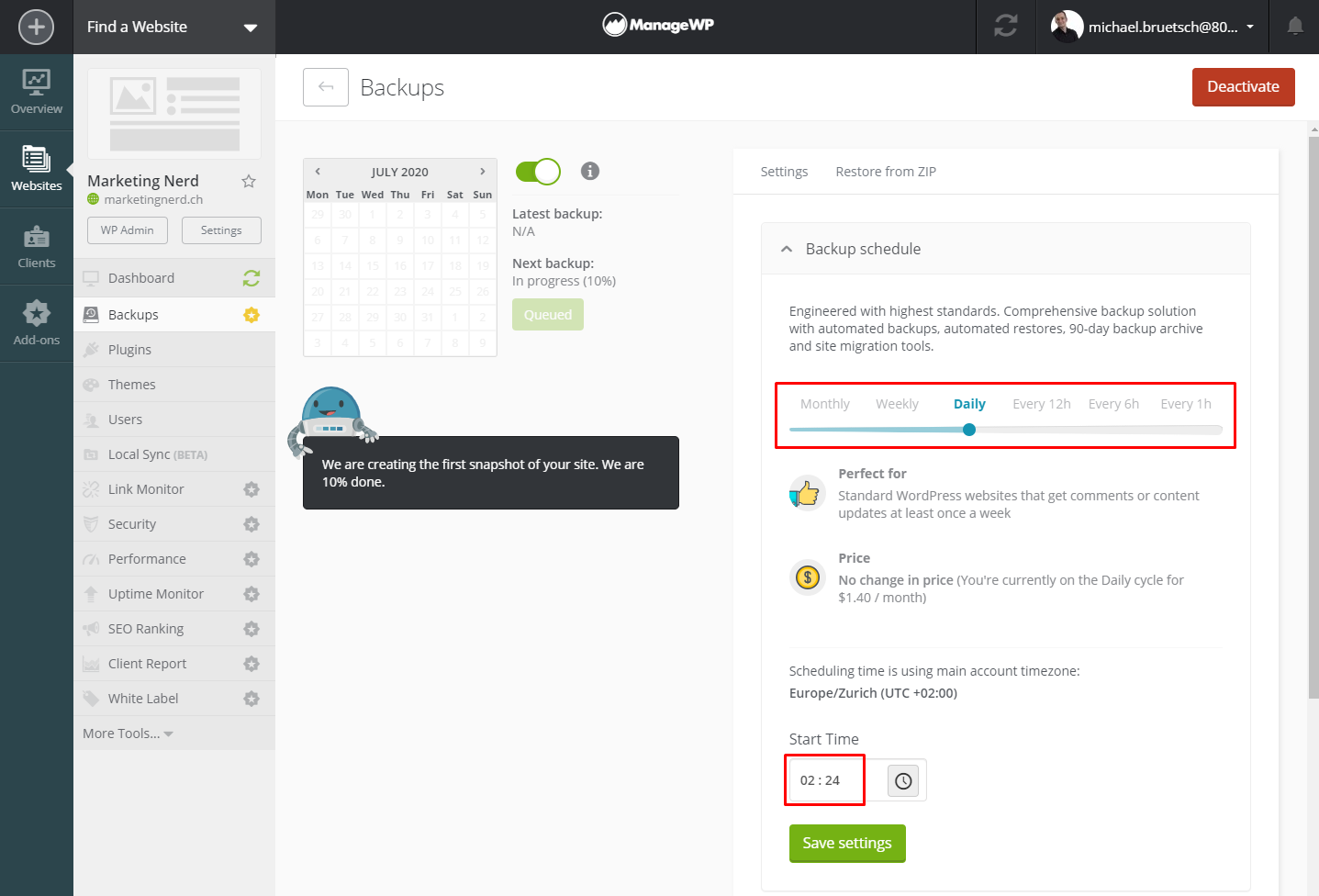Open the Overview section
The image size is (1319, 896).
pos(37,92)
